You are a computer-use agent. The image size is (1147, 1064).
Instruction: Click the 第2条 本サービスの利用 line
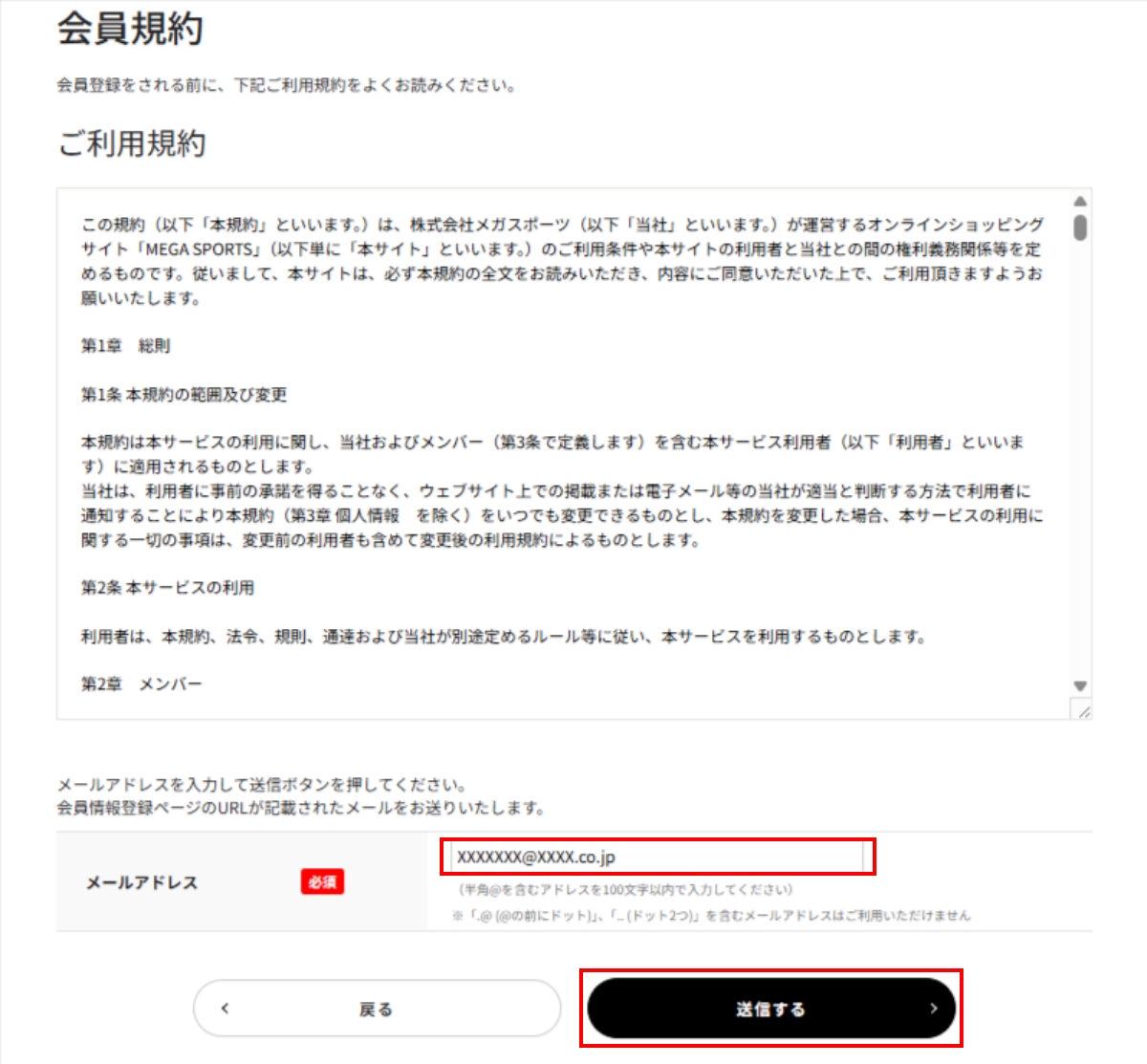click(167, 588)
